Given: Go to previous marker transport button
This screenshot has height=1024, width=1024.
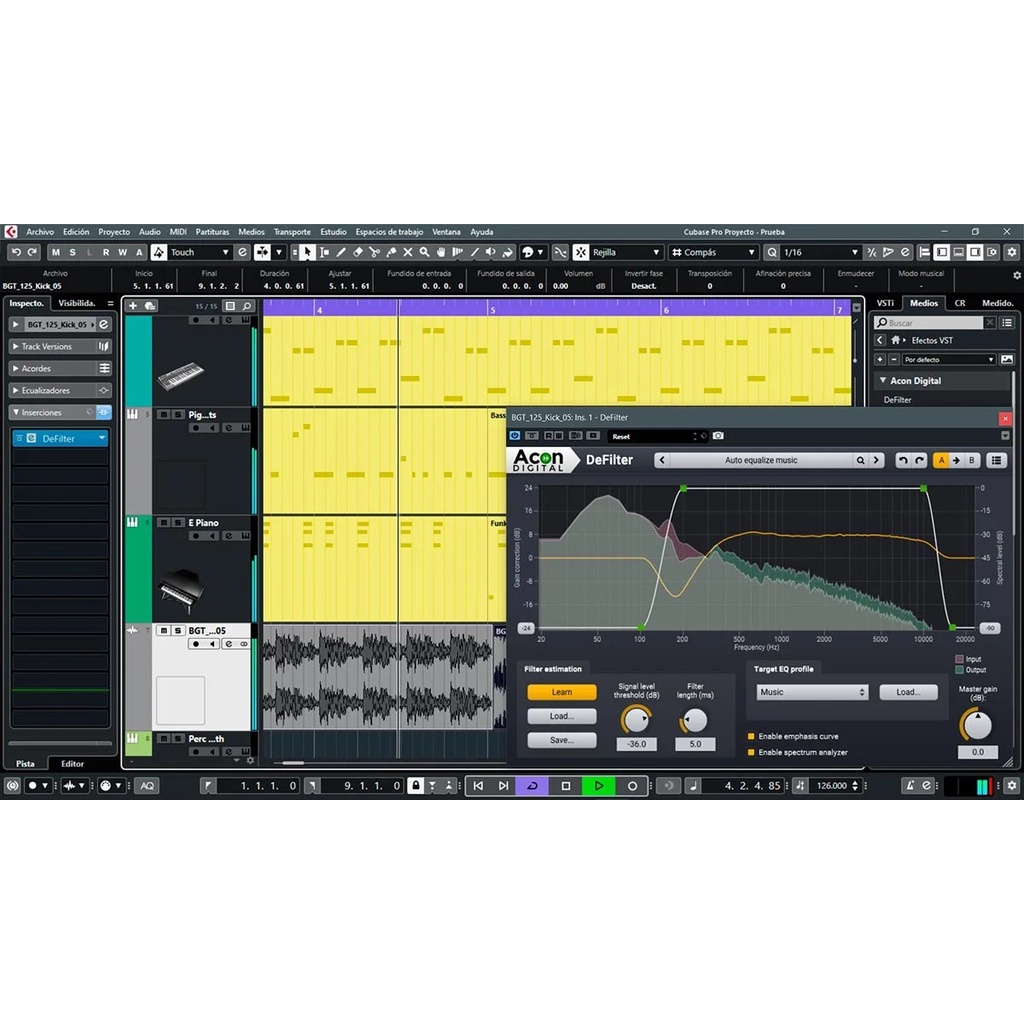Looking at the screenshot, I should click(478, 786).
